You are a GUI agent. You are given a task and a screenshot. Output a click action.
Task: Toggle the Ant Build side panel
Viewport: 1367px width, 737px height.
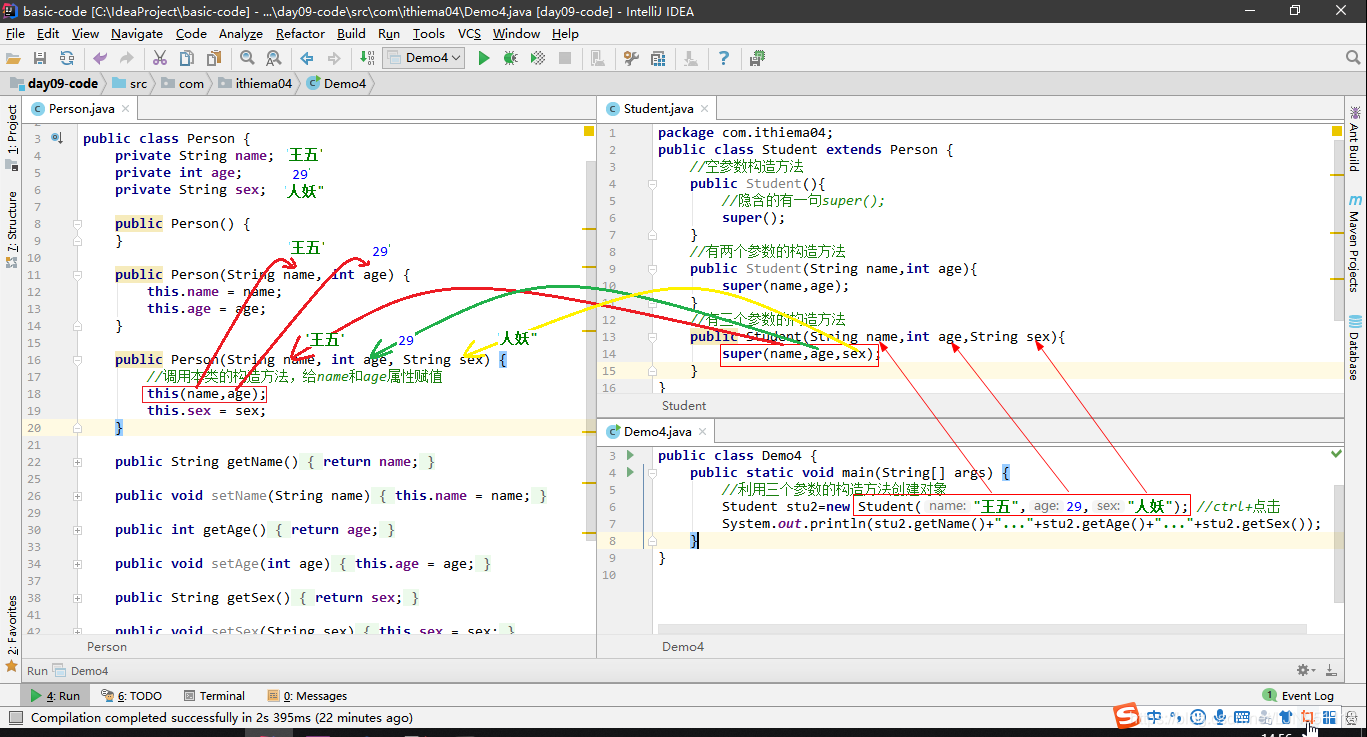pos(1354,138)
